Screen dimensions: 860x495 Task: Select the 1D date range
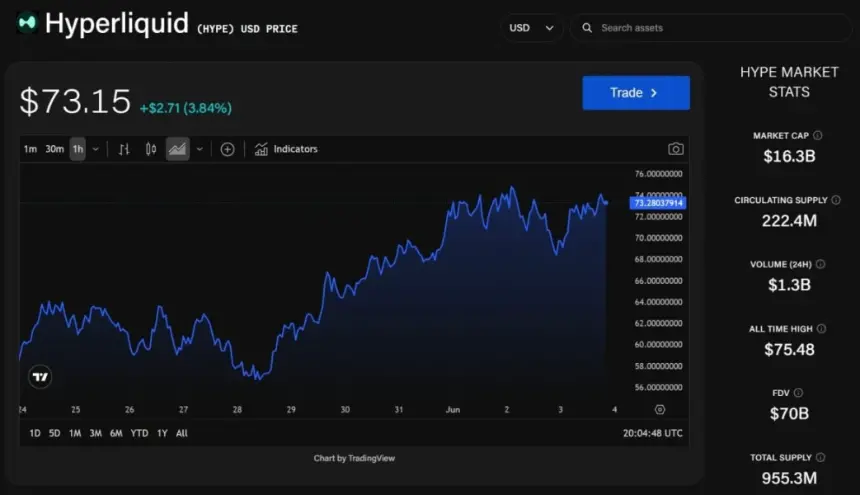pos(35,433)
